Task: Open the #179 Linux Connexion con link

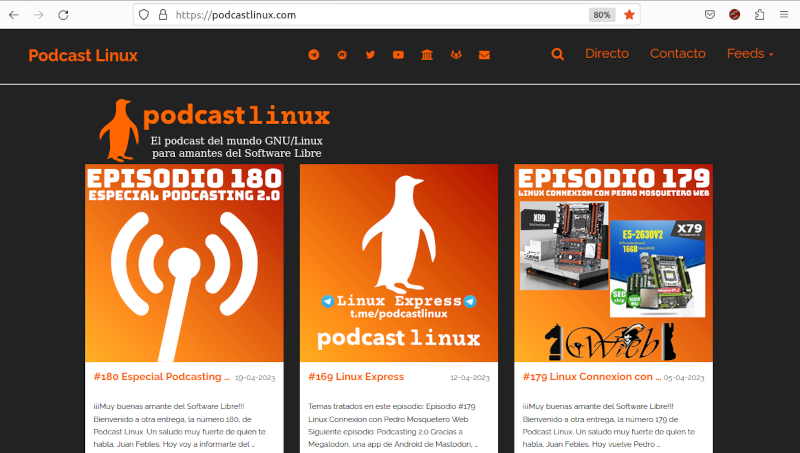Action: [x=591, y=376]
